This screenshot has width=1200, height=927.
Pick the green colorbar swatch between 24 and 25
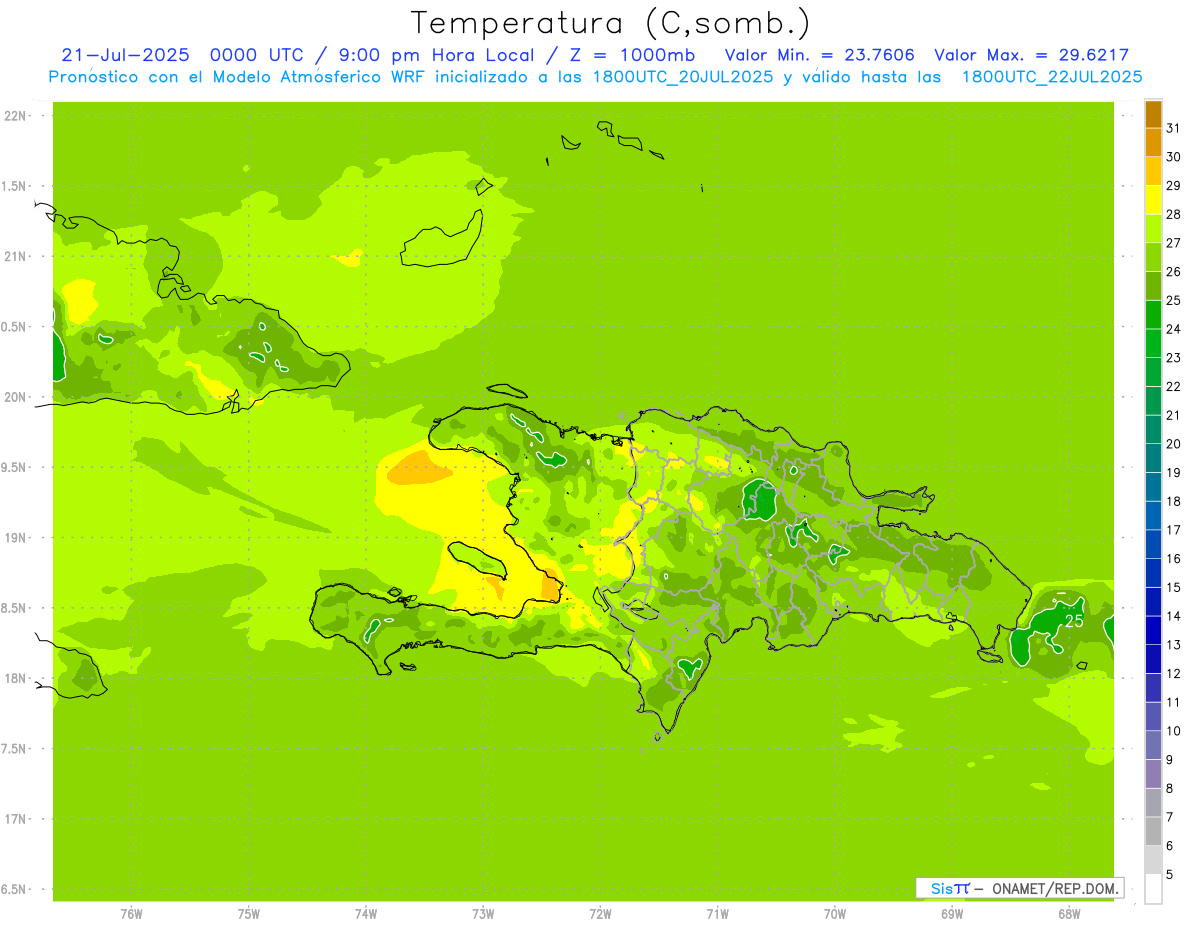click(1153, 315)
